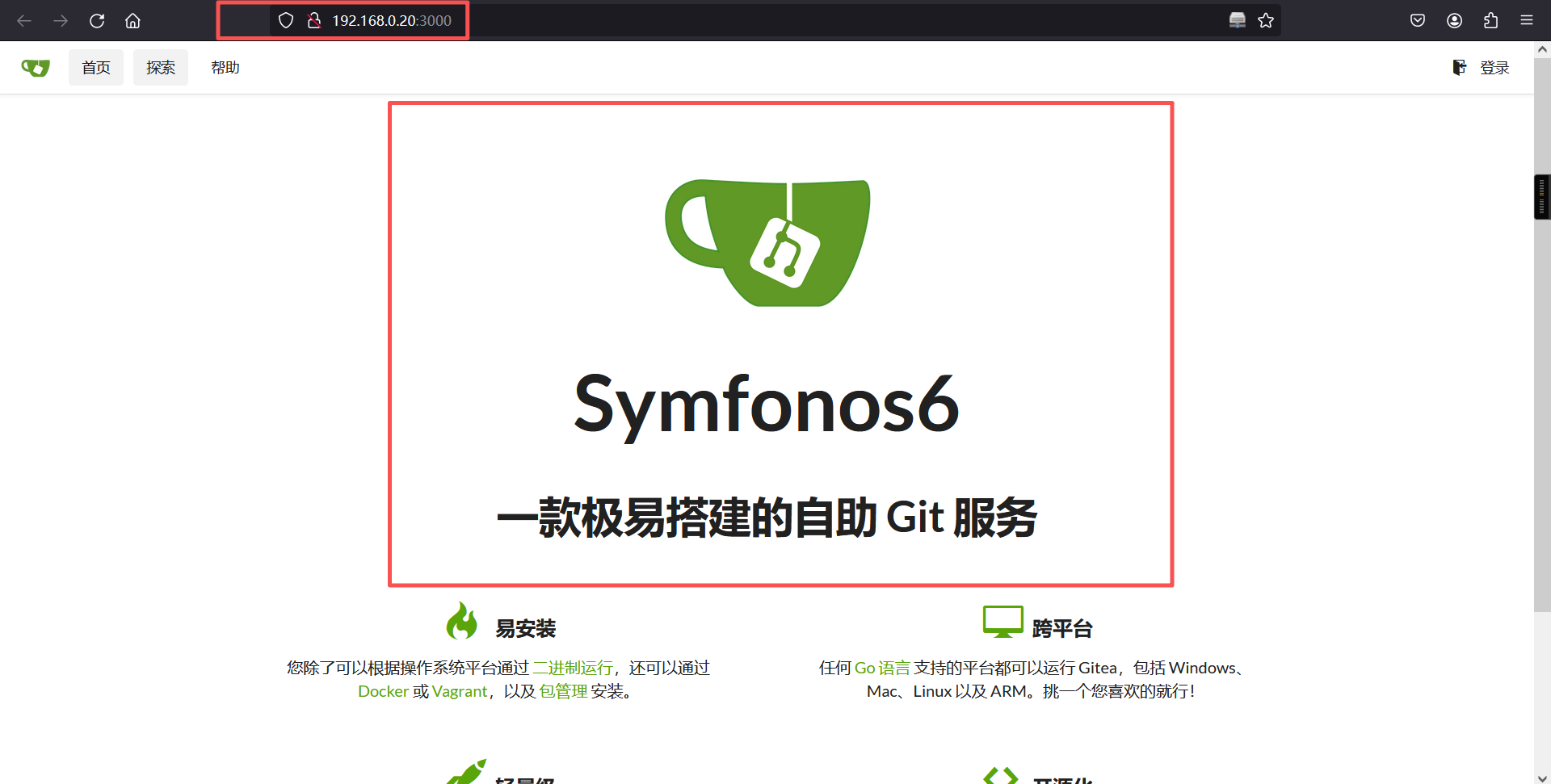
Task: Click the scrollbar up arrow
Action: click(1542, 49)
